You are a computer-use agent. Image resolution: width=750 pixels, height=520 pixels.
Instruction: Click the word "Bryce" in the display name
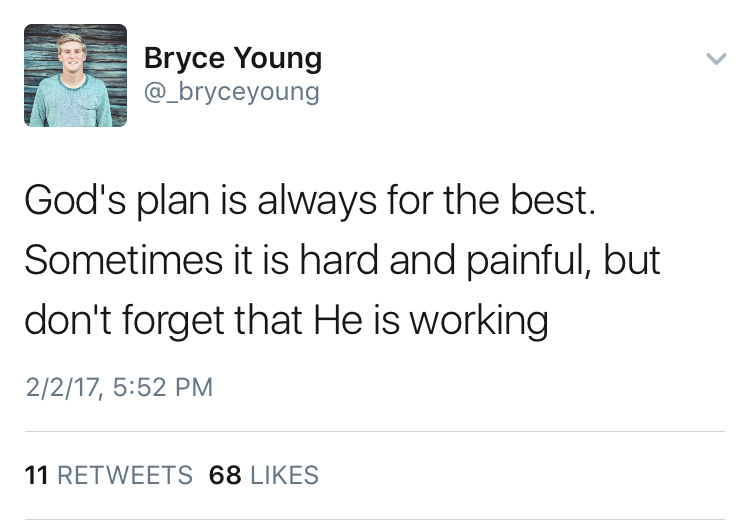pyautogui.click(x=184, y=59)
